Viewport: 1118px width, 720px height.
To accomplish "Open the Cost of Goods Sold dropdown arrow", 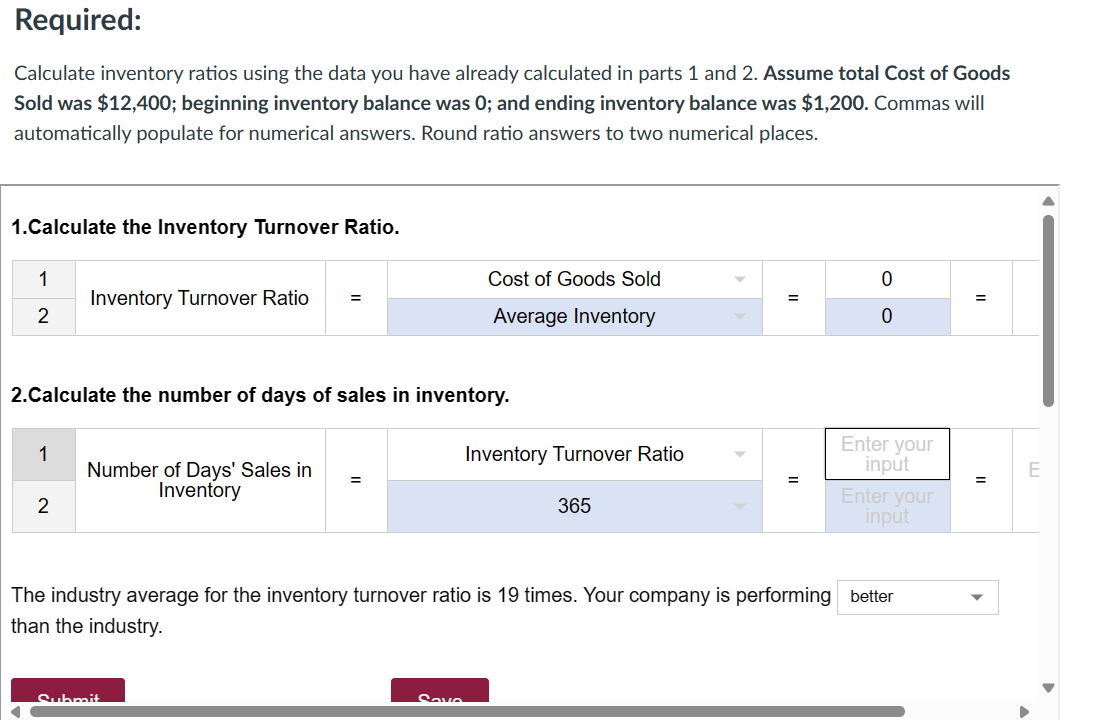I will coord(740,279).
